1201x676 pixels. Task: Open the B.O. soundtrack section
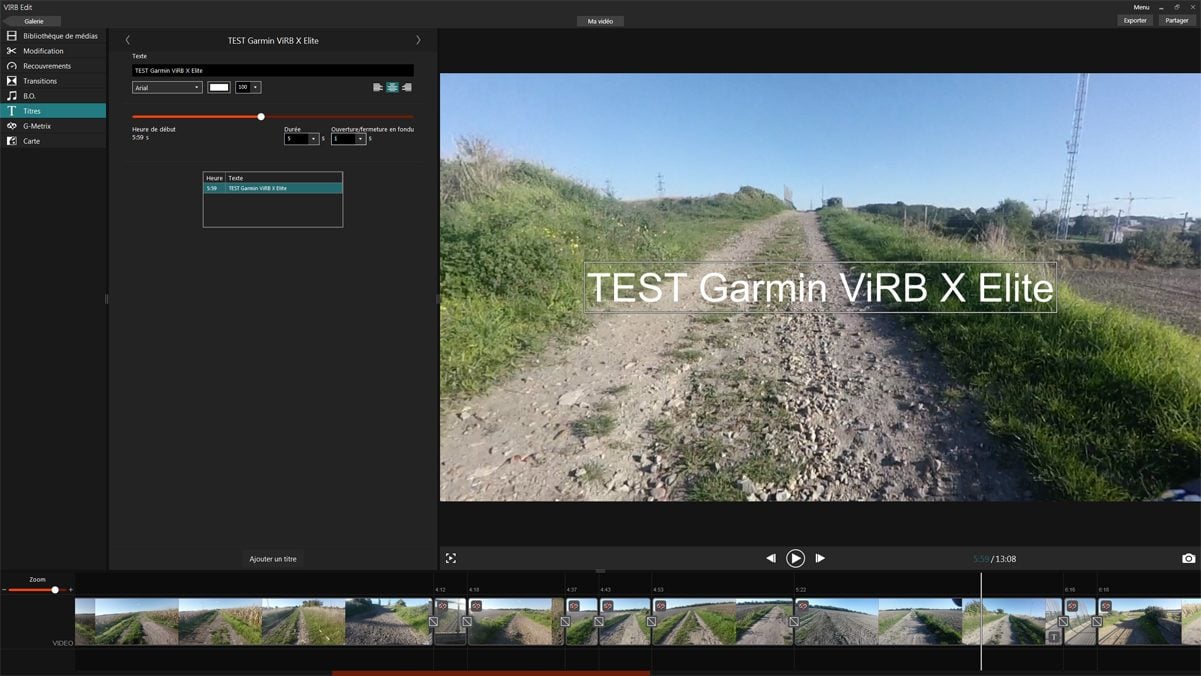(53, 96)
